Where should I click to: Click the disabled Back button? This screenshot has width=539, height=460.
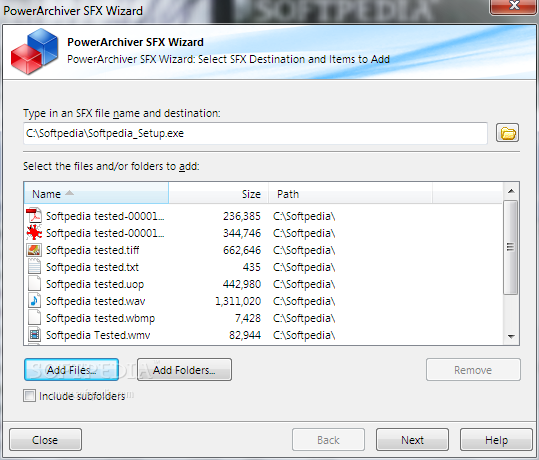[328, 440]
